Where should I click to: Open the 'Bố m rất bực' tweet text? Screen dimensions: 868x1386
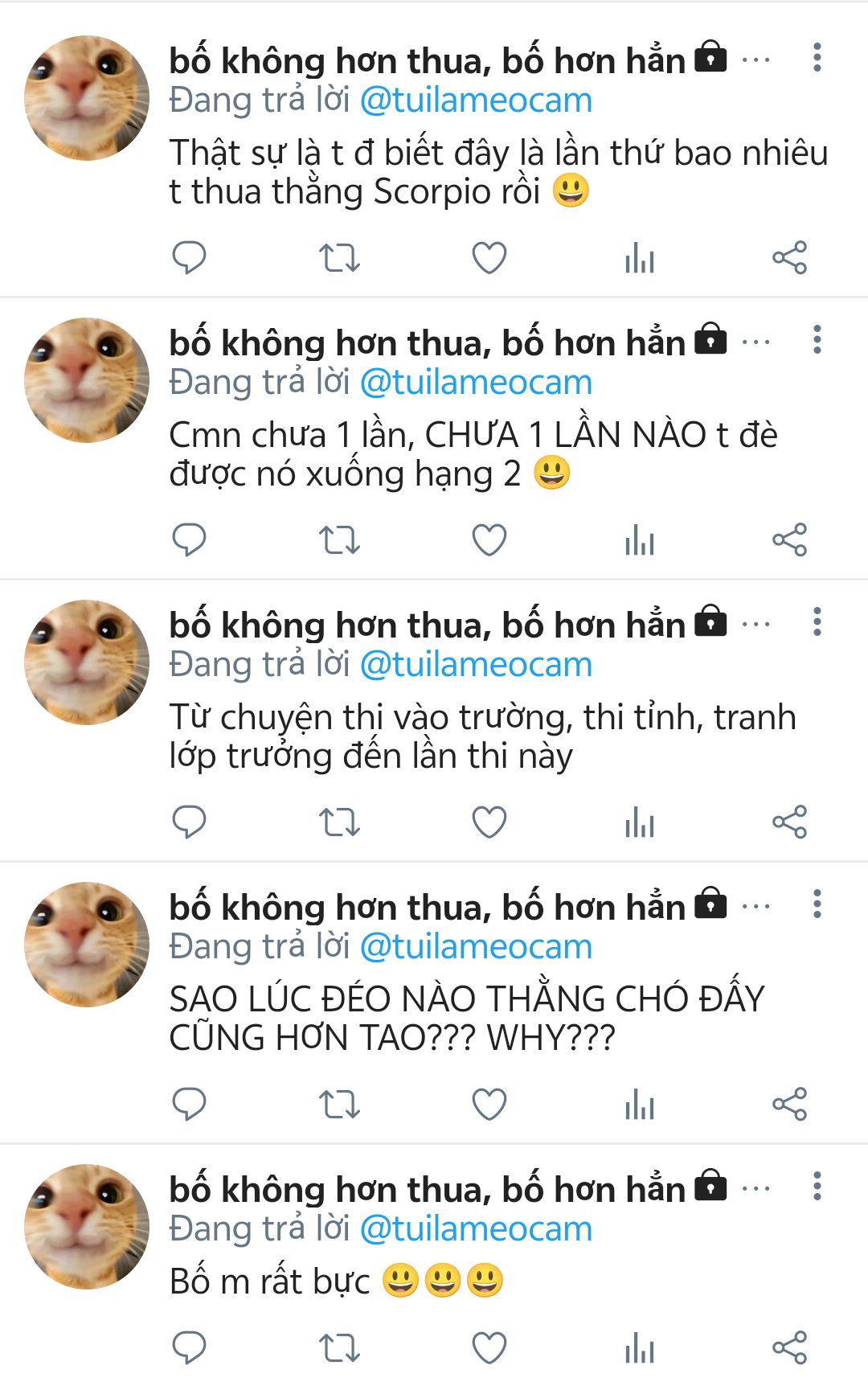click(337, 1281)
